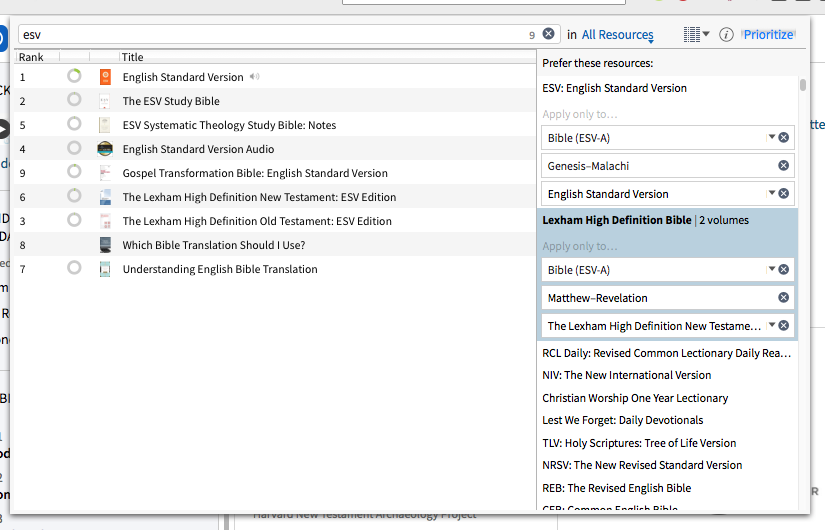
Task: Select RCL Daily: Revised Common Lectionary entry
Action: (x=667, y=353)
